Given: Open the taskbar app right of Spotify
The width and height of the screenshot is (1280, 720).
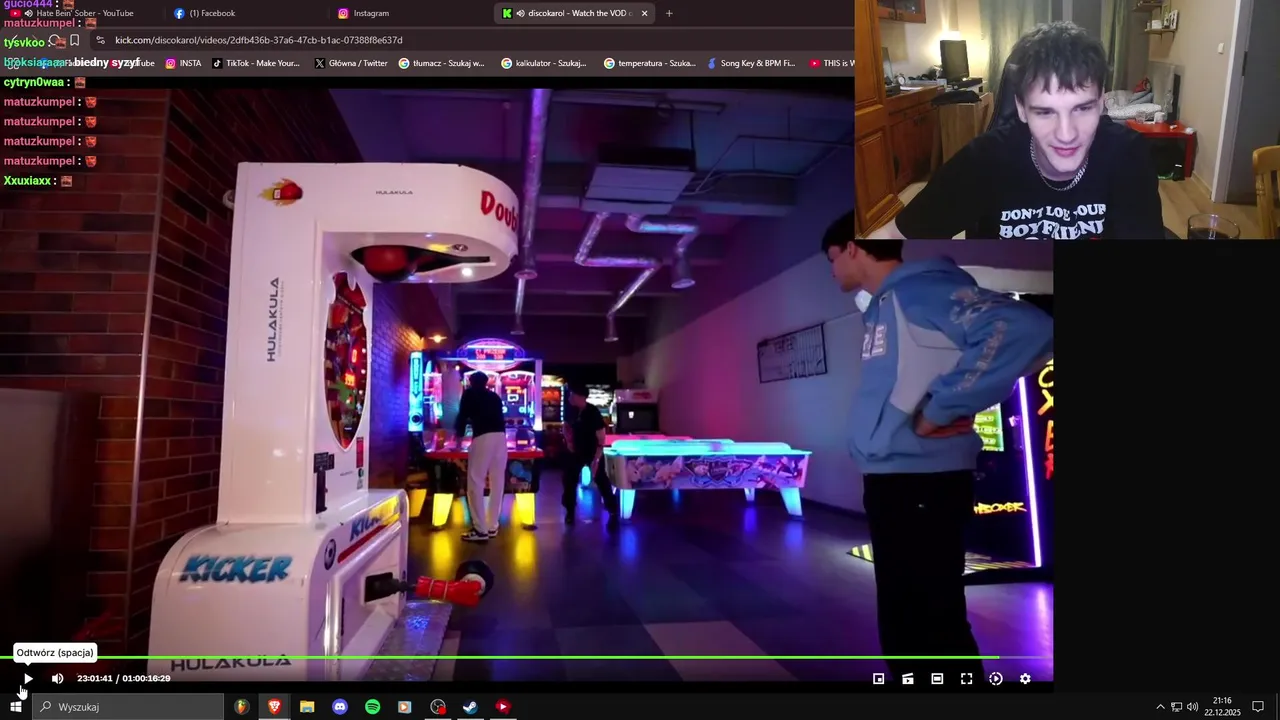Looking at the screenshot, I should pos(405,707).
